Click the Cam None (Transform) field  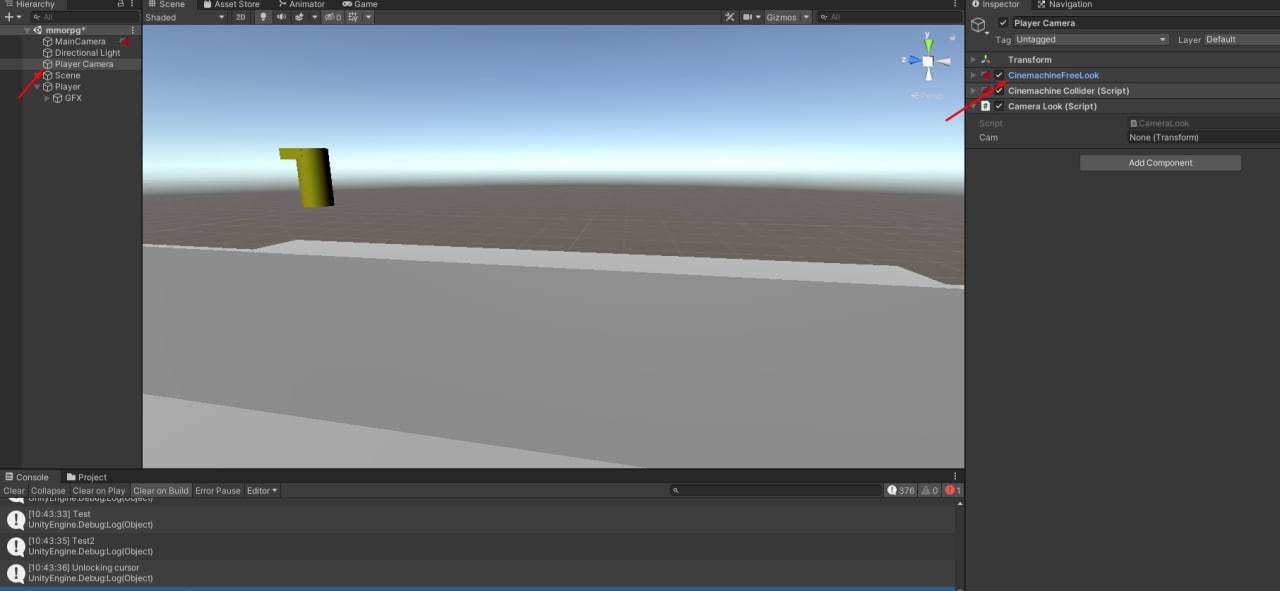click(1202, 138)
